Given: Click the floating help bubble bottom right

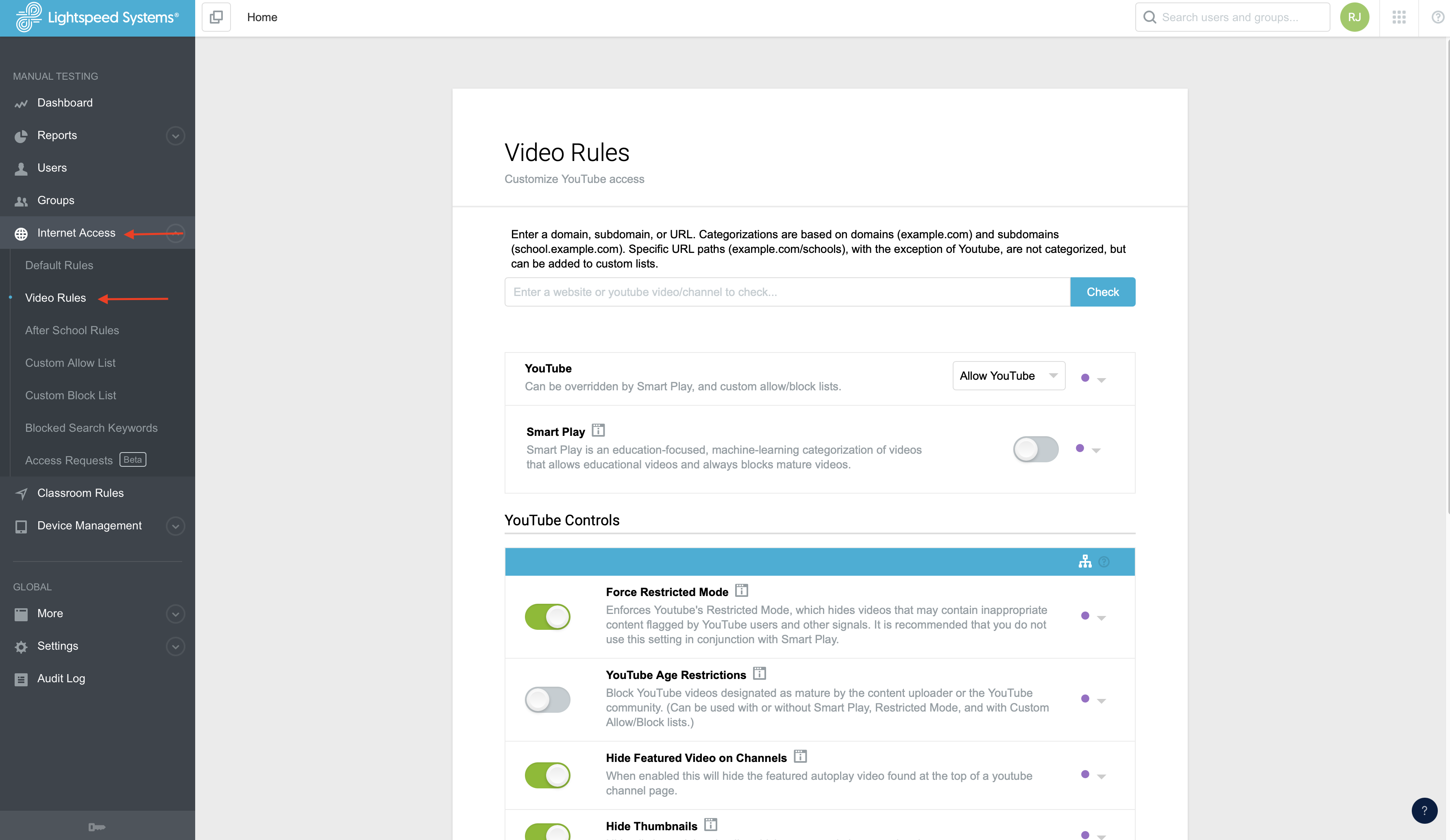Looking at the screenshot, I should 1425,811.
